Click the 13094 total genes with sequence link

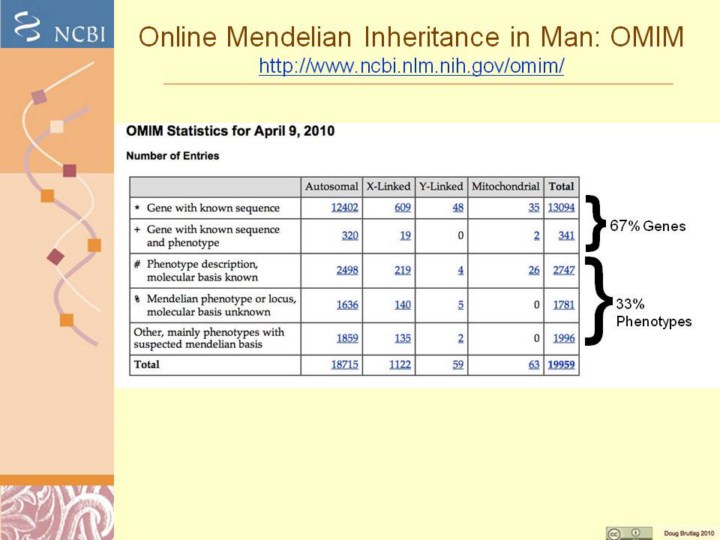pyautogui.click(x=561, y=208)
